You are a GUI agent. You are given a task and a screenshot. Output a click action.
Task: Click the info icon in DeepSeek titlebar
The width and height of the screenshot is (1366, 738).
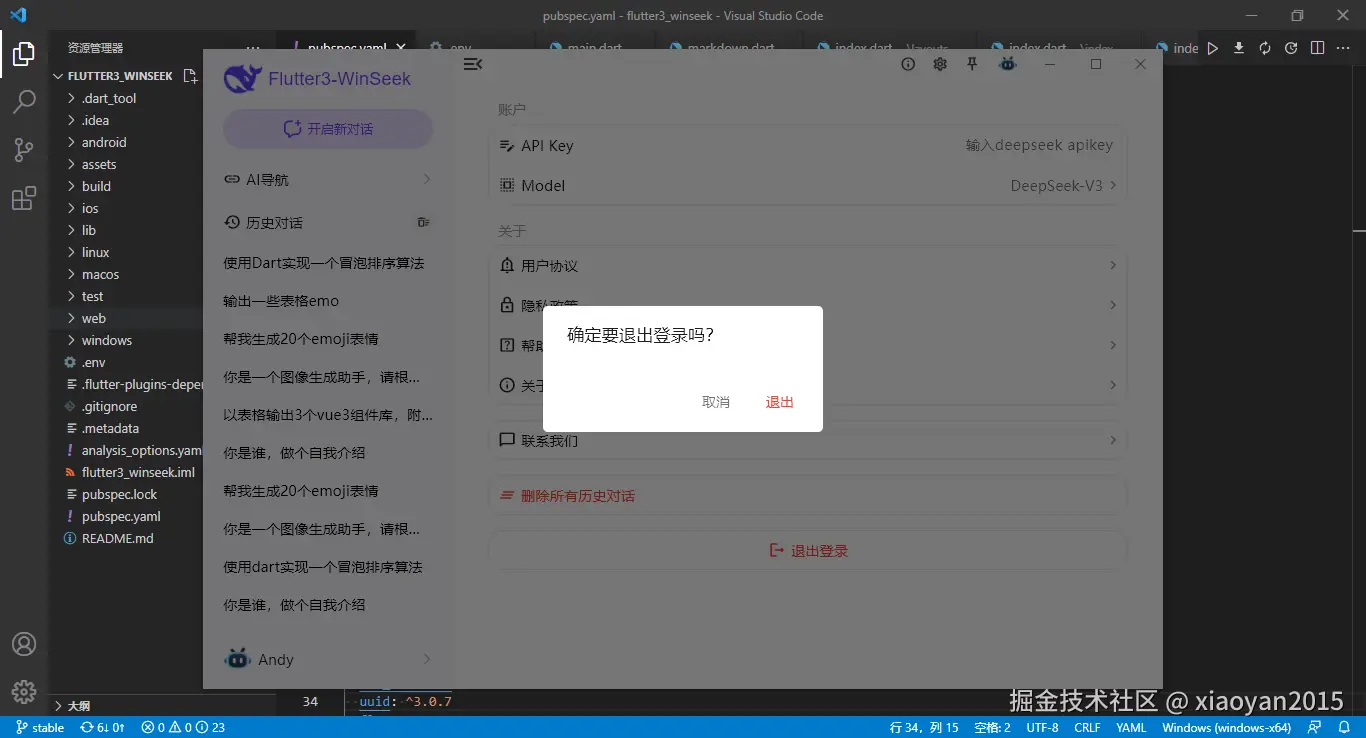pyautogui.click(x=907, y=63)
